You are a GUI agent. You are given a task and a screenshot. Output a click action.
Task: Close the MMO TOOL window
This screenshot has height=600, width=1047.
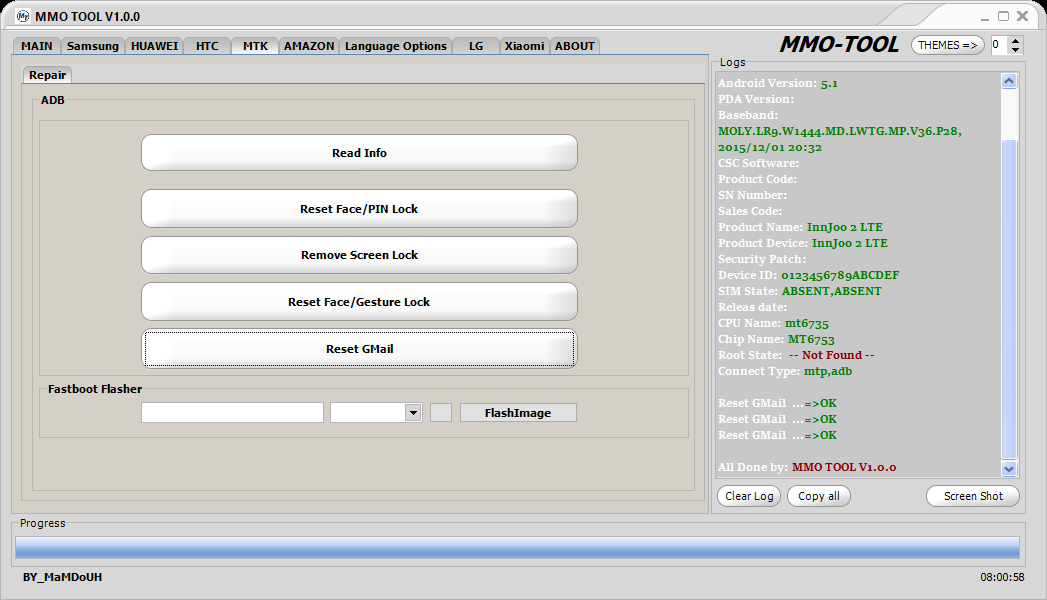tap(1022, 16)
